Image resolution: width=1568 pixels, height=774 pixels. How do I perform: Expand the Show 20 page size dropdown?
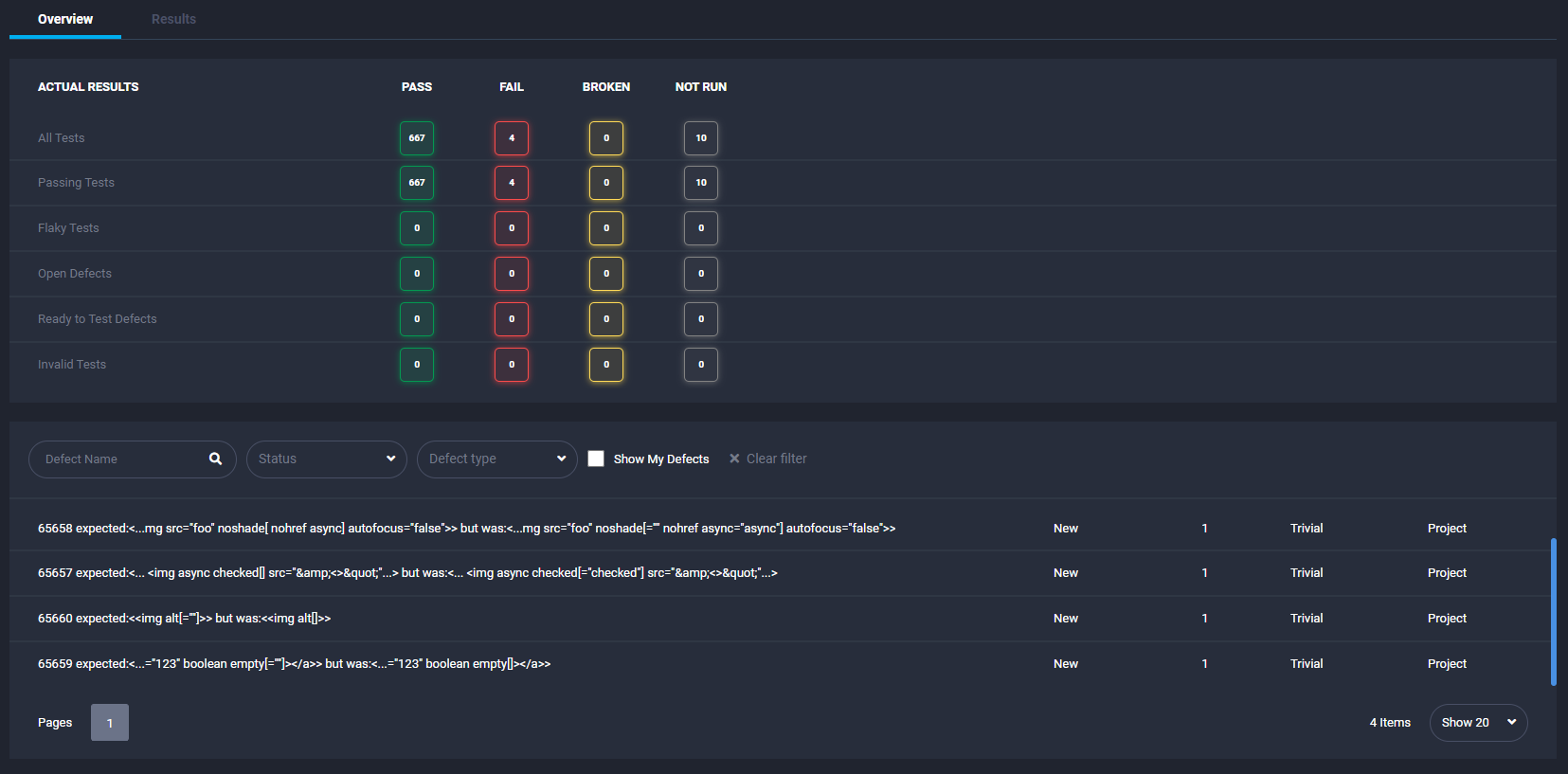point(1478,723)
